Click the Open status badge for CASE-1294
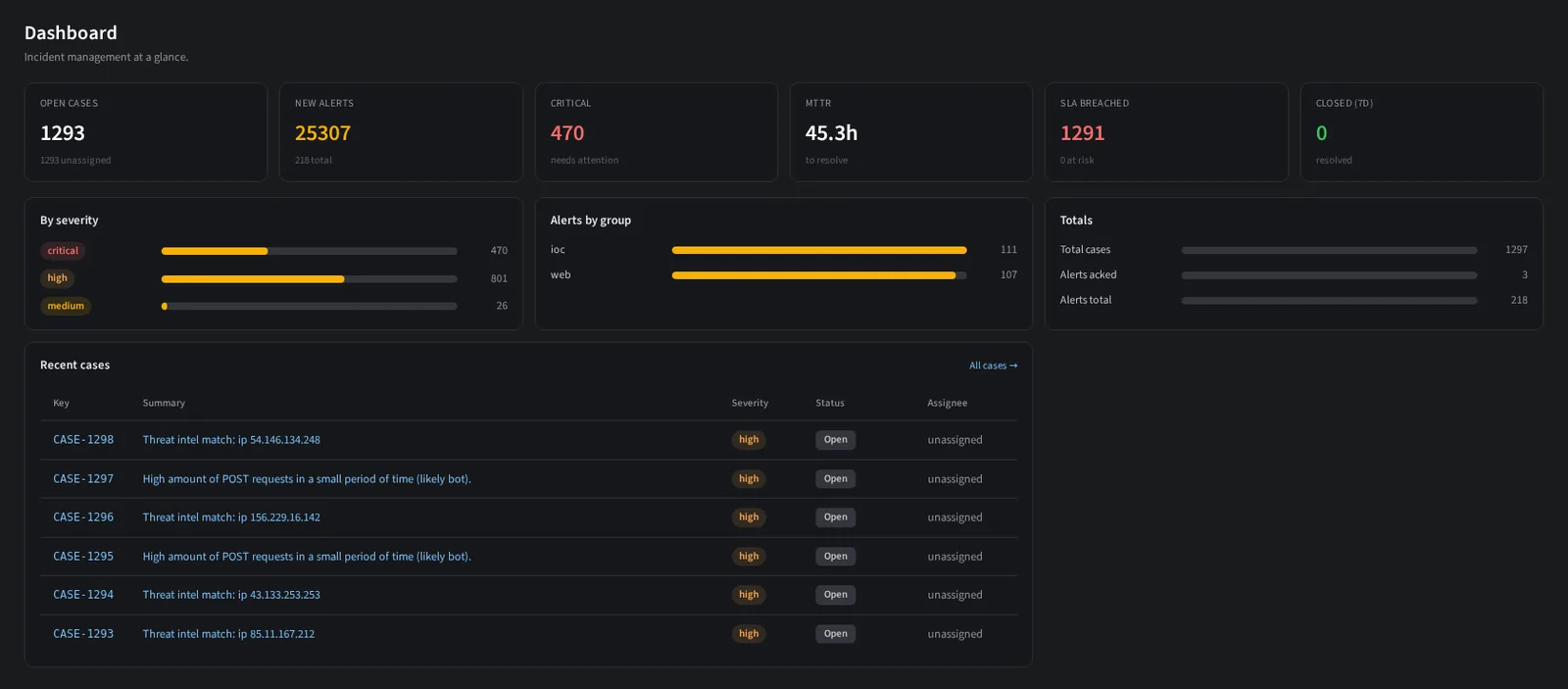 836,595
